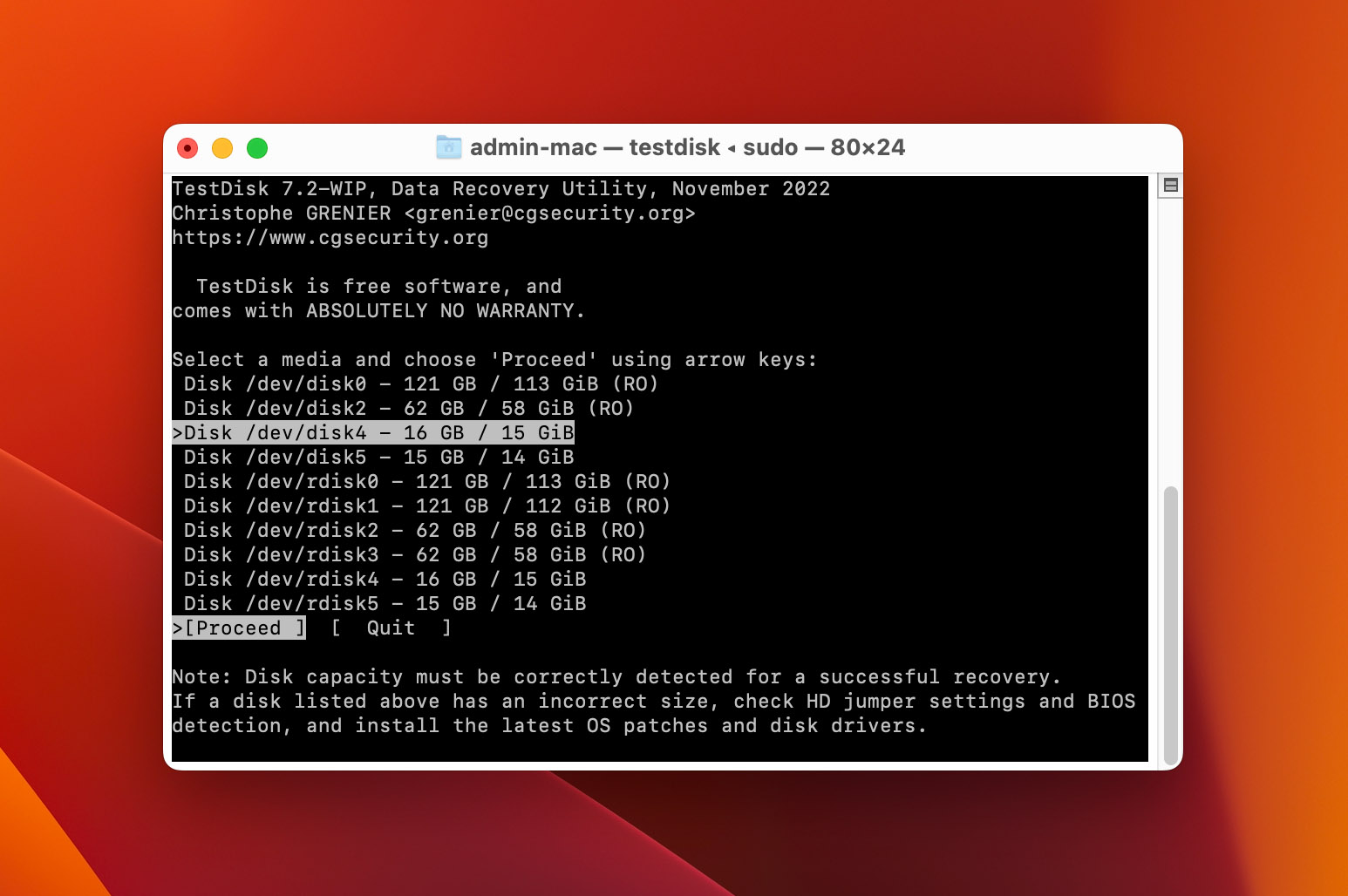Click the line Disk /dev/disk0 - 121 GB
The image size is (1348, 896).
click(421, 384)
